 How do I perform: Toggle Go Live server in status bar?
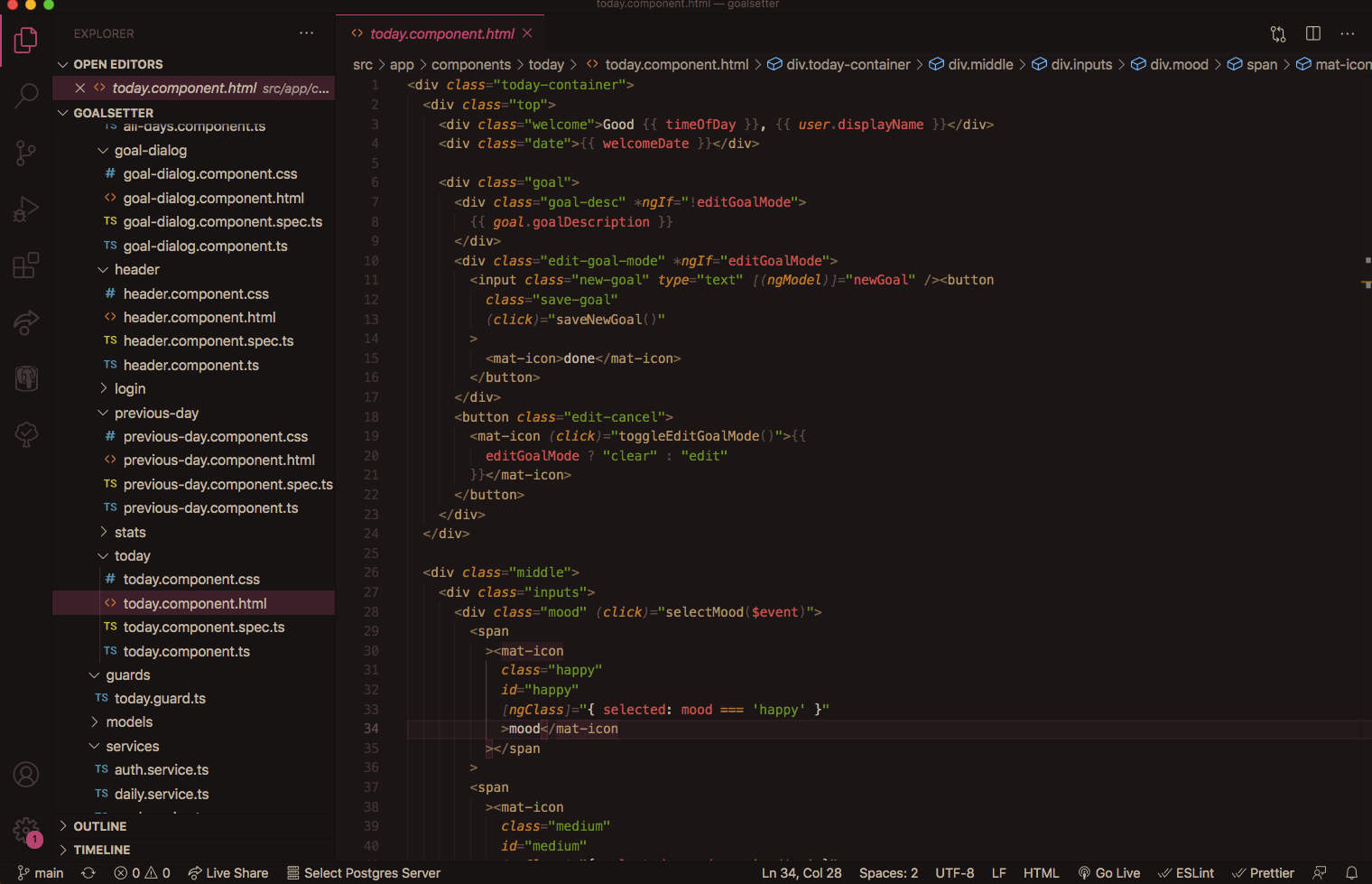tap(1109, 873)
